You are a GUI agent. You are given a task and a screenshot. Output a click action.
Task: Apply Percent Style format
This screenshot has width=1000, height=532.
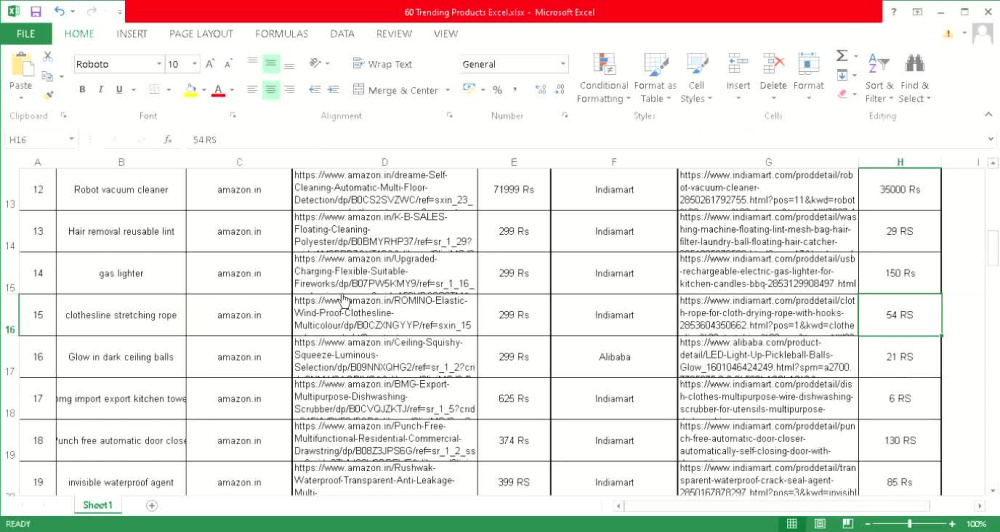pos(497,90)
